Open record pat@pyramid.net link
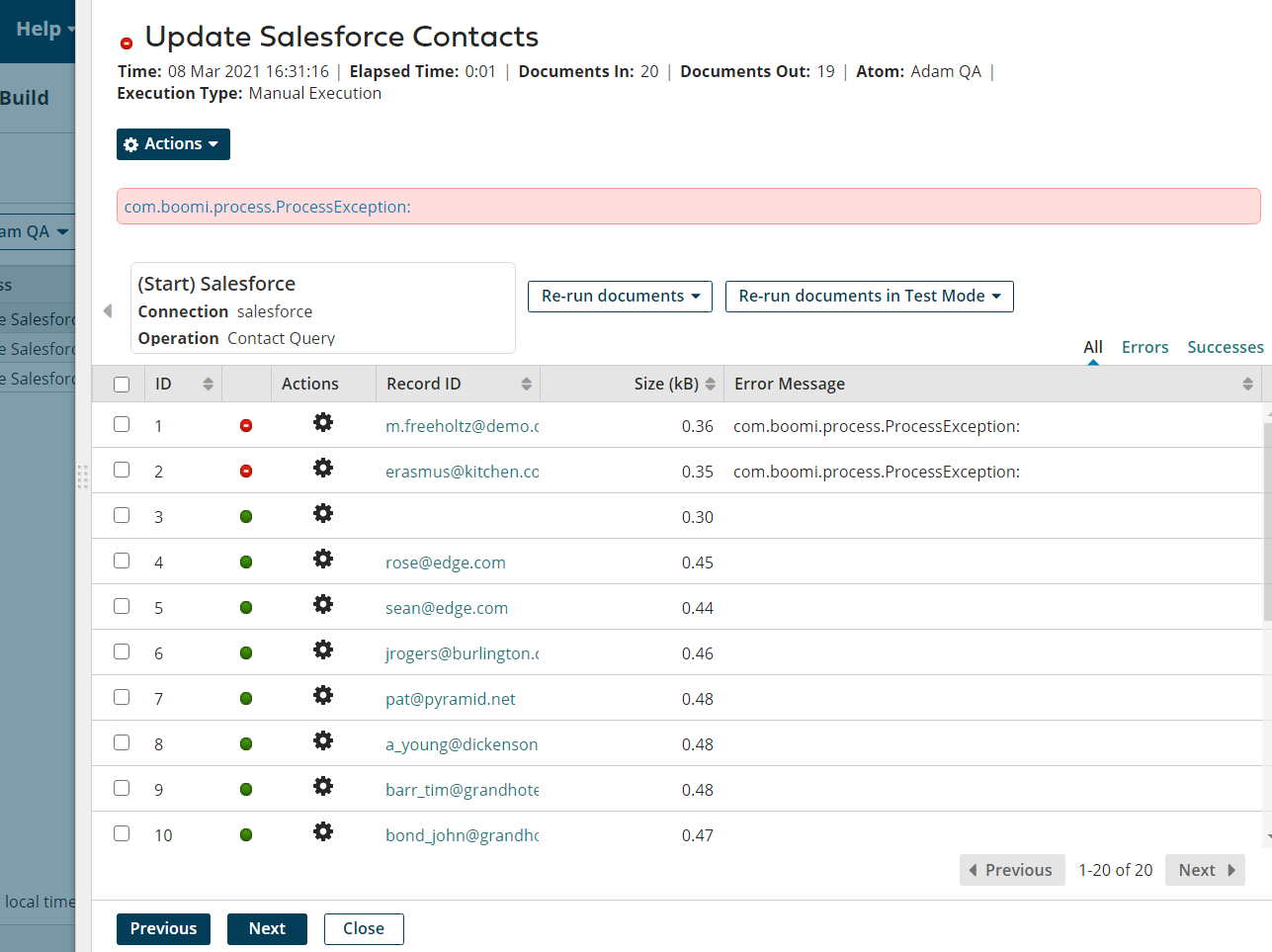1272x952 pixels. (x=451, y=699)
